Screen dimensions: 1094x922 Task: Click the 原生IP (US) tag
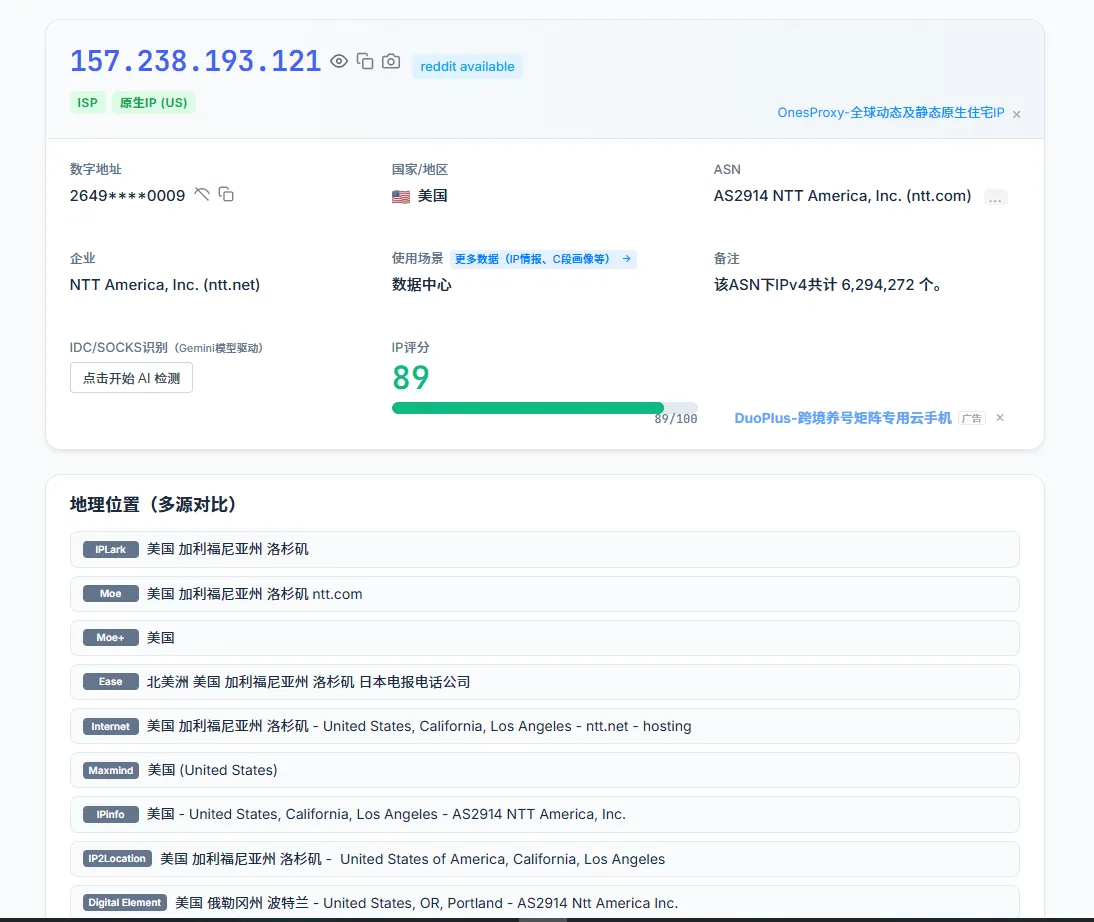[153, 103]
